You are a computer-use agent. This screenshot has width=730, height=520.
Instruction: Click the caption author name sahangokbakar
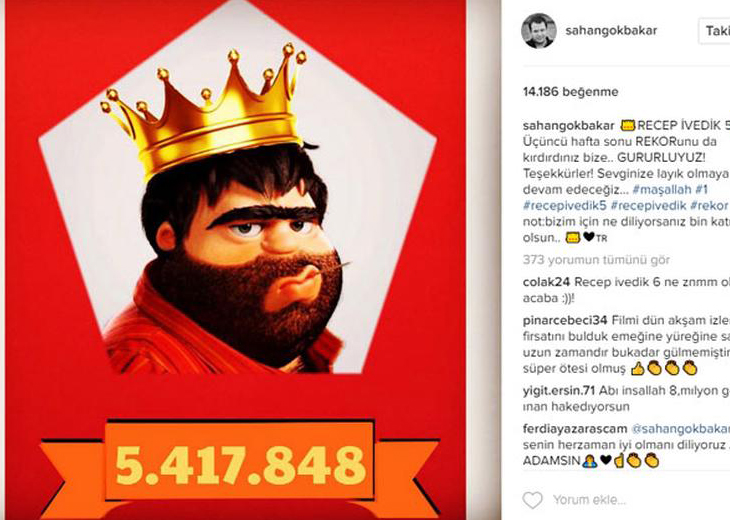[x=568, y=126]
